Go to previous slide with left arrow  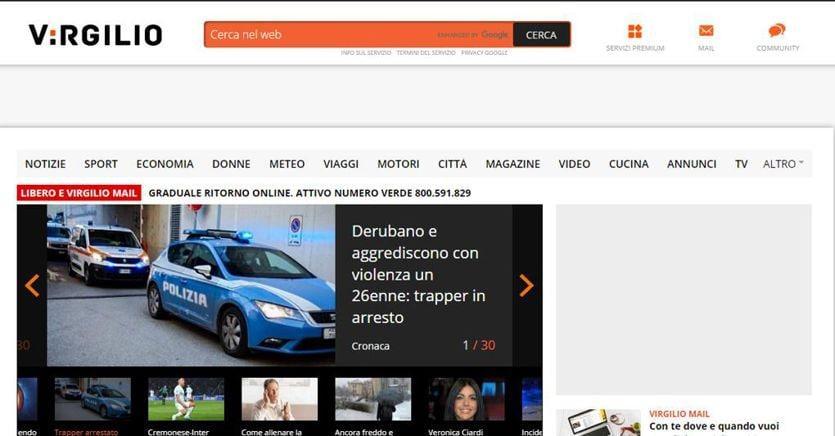[x=32, y=286]
